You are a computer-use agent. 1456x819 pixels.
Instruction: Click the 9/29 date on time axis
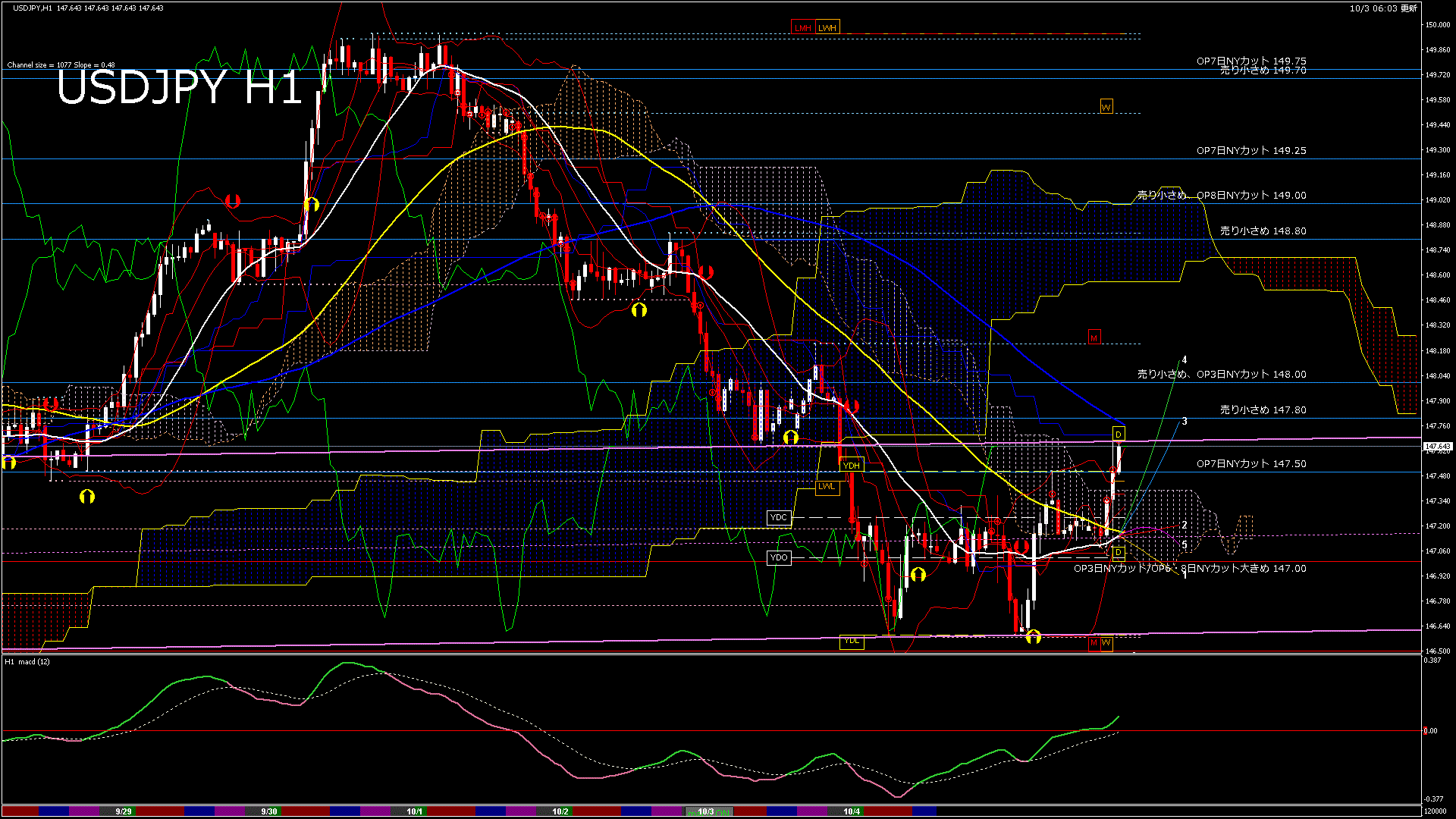point(124,811)
